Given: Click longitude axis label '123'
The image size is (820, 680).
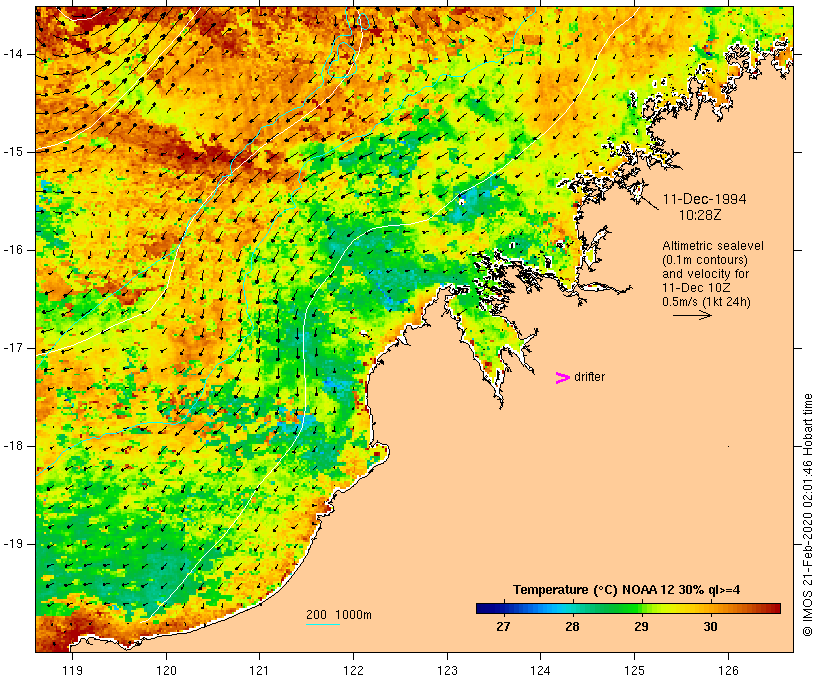Looking at the screenshot, I should click(447, 670).
